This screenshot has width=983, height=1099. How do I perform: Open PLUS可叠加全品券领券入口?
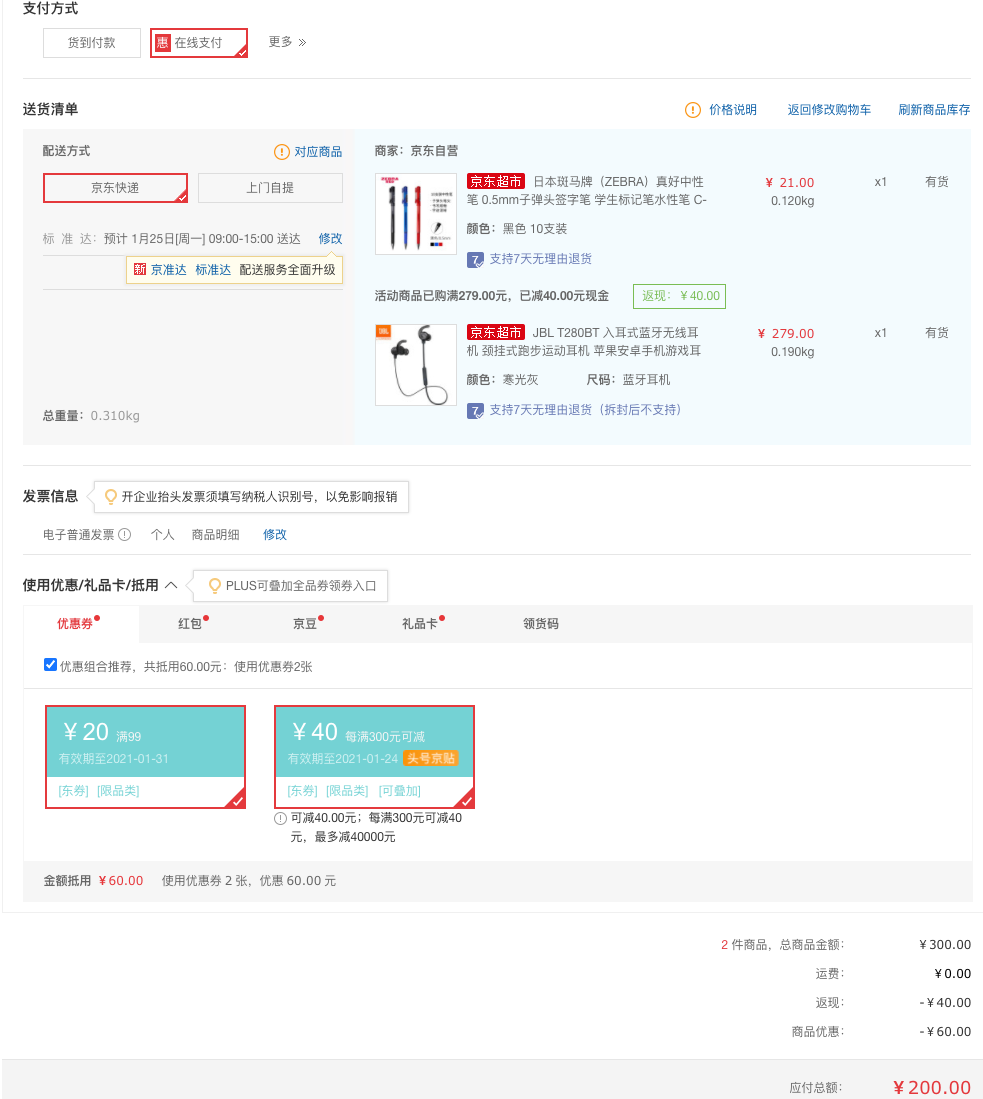point(301,586)
